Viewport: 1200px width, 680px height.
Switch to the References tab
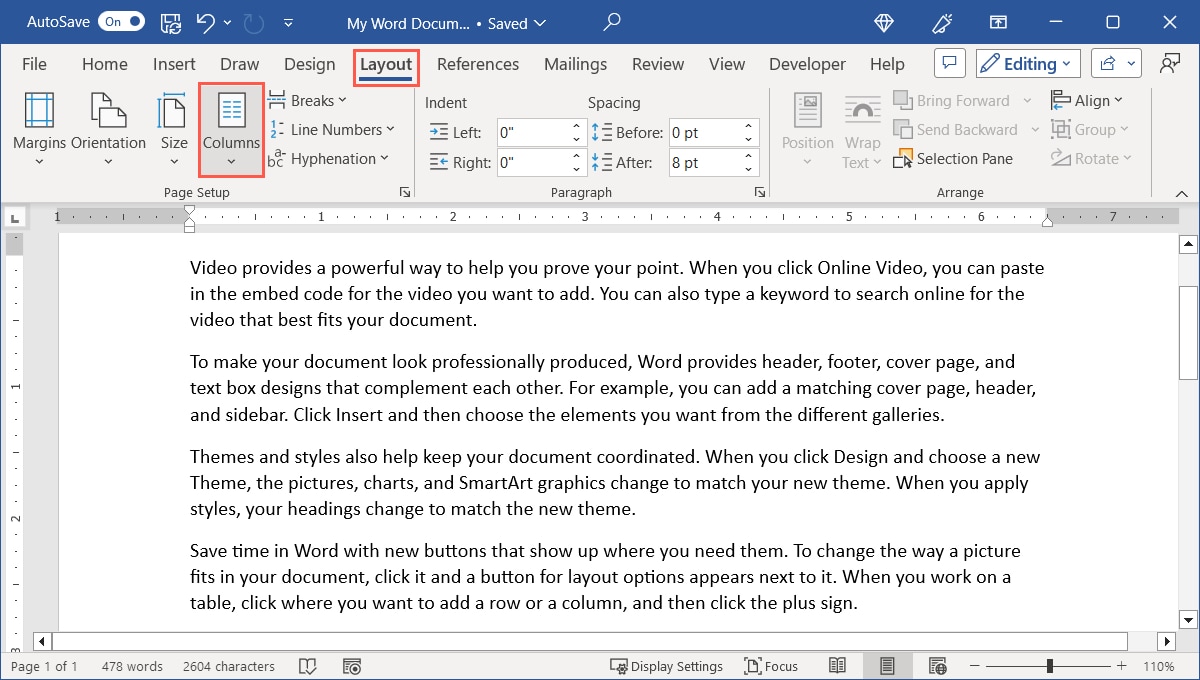478,63
